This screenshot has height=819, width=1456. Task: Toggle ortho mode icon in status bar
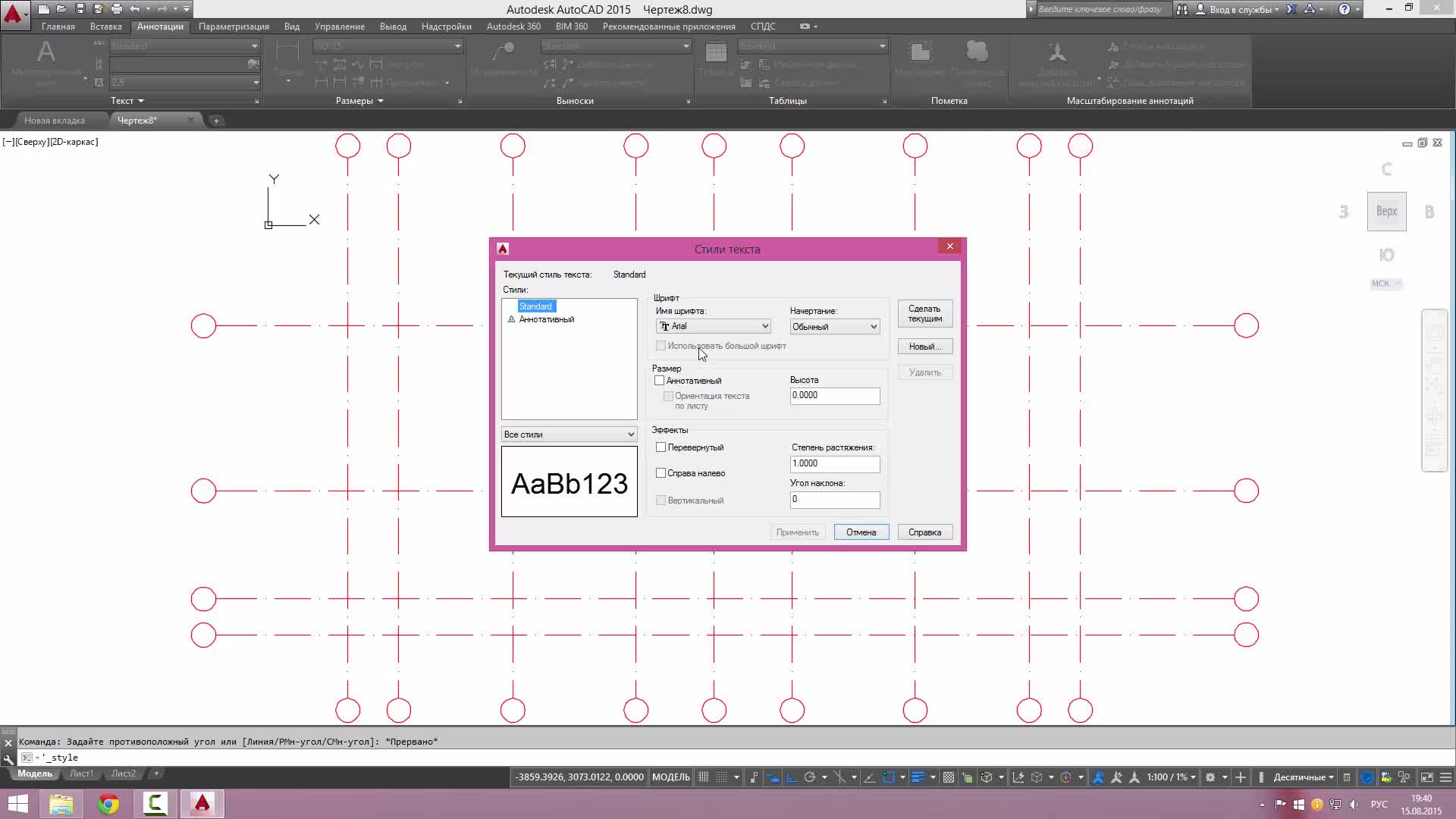[x=791, y=777]
